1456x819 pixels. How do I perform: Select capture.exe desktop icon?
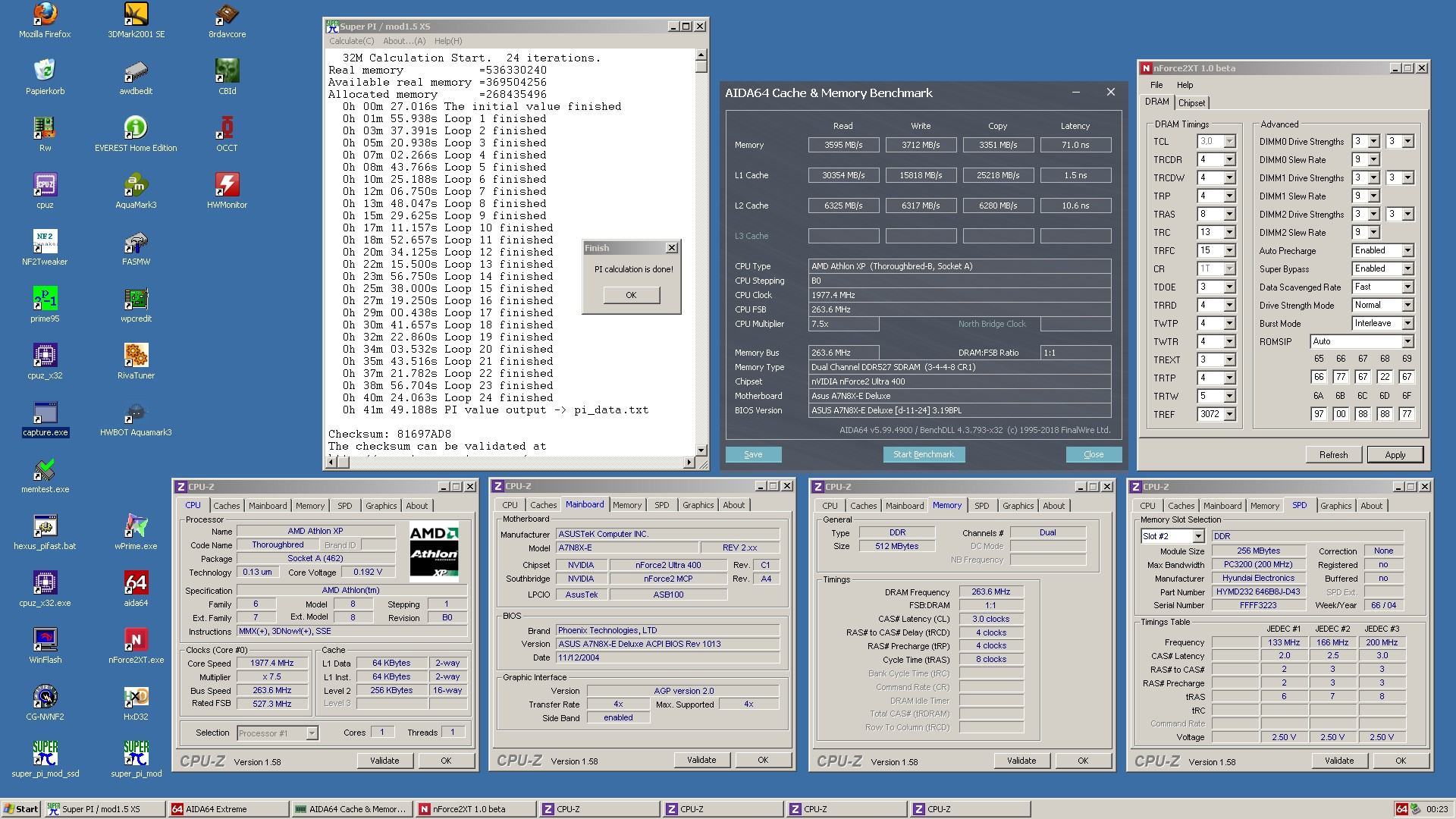click(x=45, y=418)
